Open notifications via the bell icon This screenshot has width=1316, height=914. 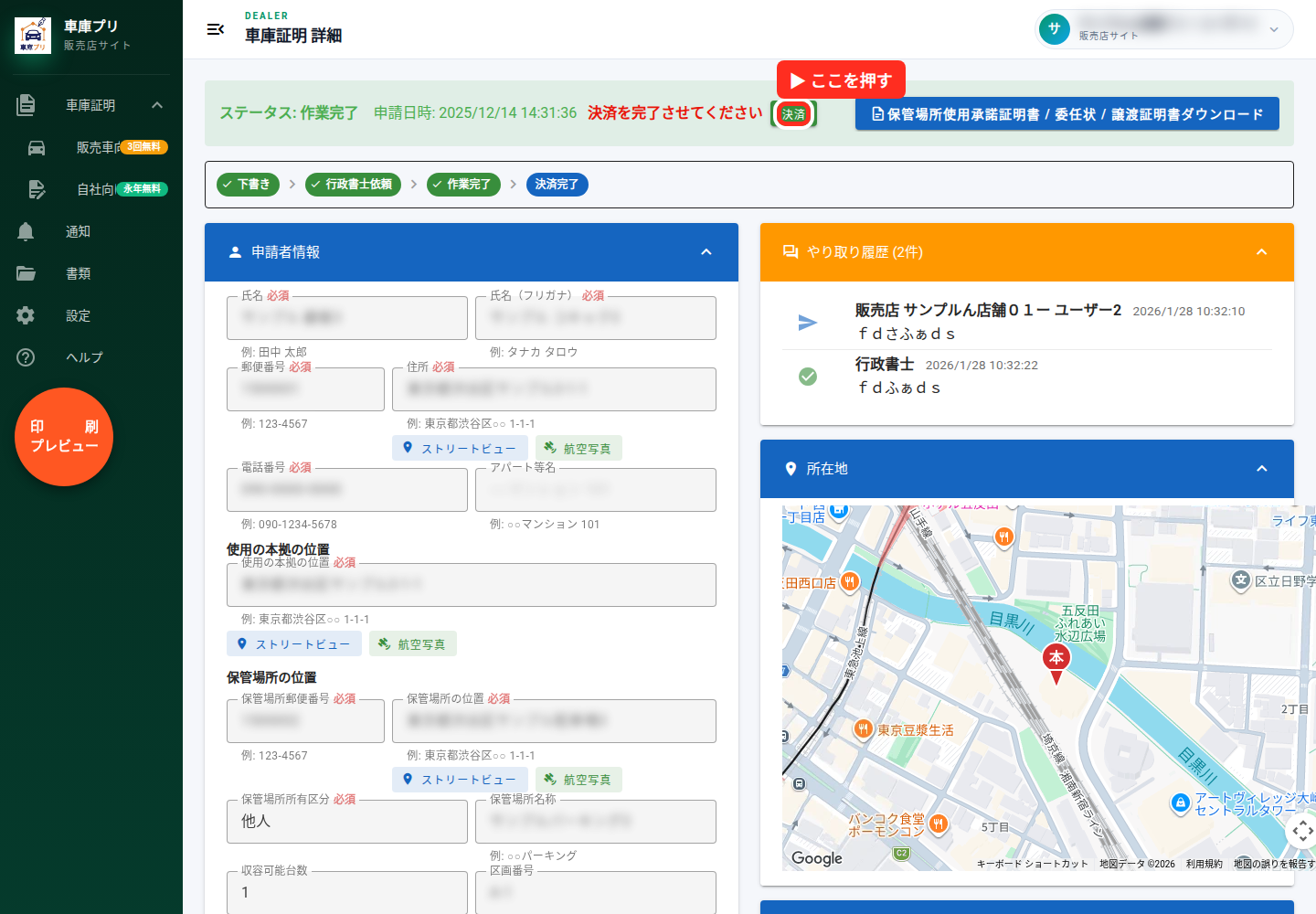point(26,231)
